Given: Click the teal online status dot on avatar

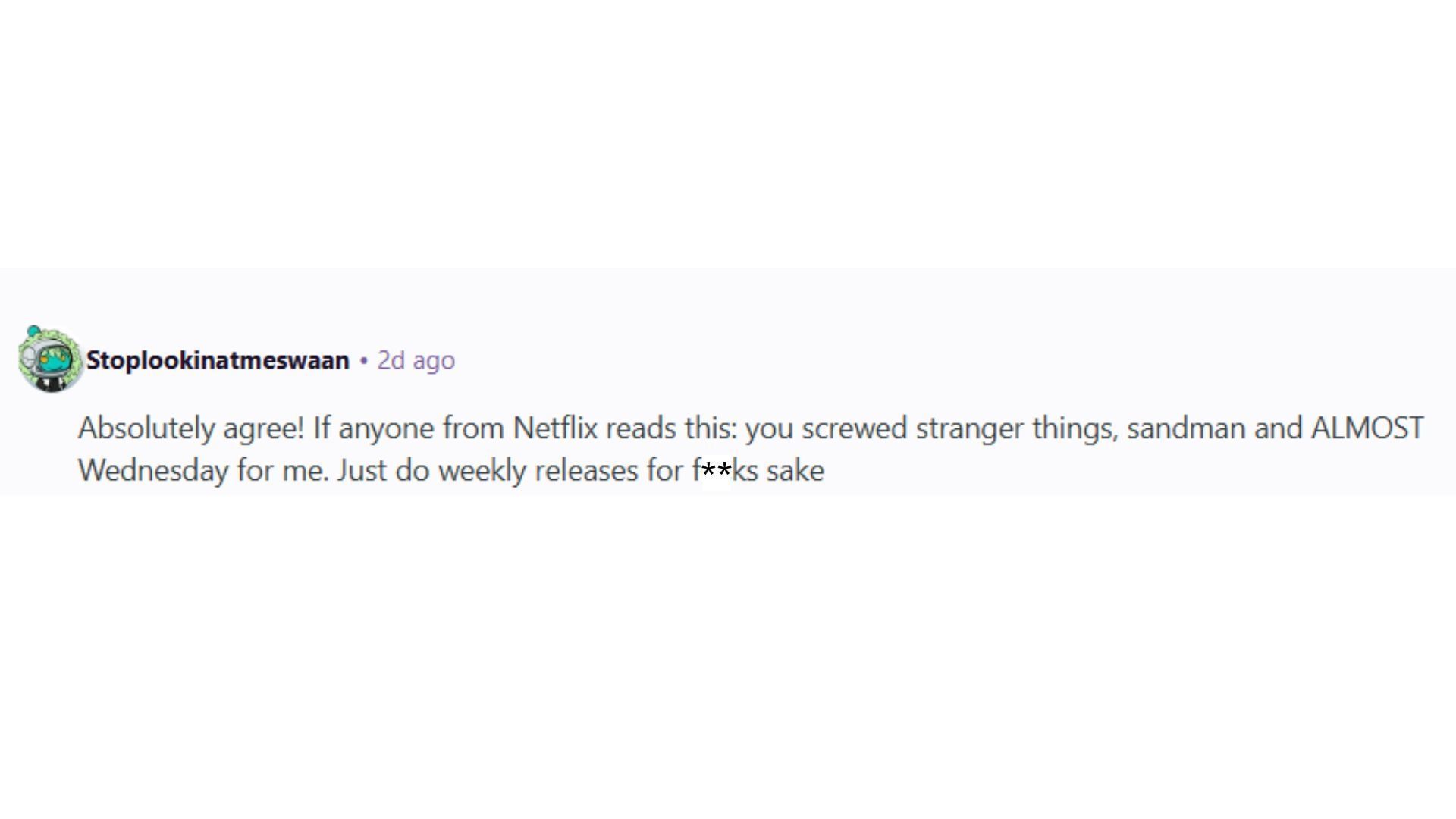Looking at the screenshot, I should pos(33,331).
